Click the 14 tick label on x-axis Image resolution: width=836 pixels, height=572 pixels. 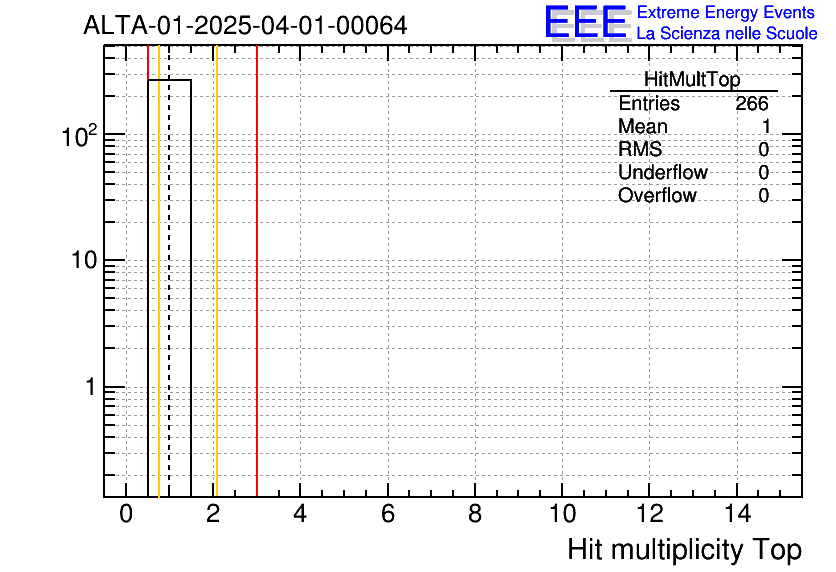pyautogui.click(x=736, y=514)
